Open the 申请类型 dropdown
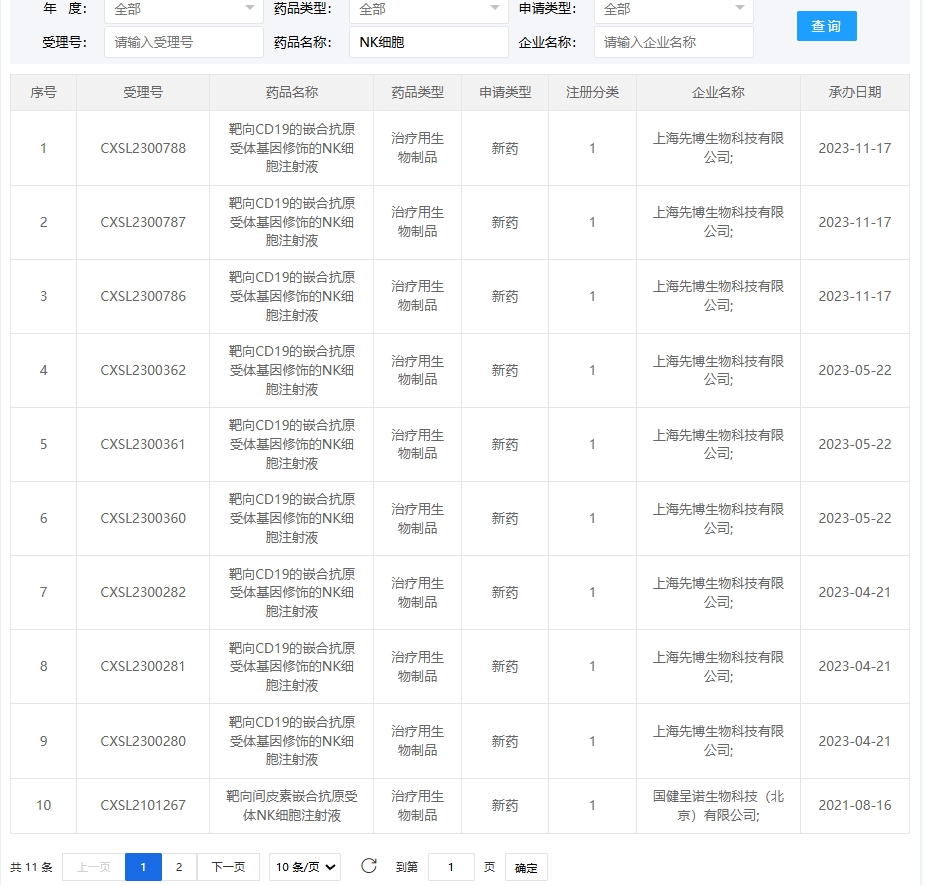This screenshot has height=885, width=926. pyautogui.click(x=674, y=9)
